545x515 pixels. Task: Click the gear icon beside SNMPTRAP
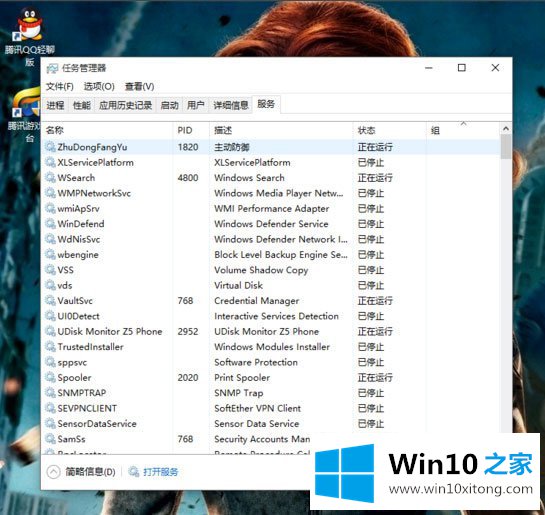pyautogui.click(x=51, y=393)
